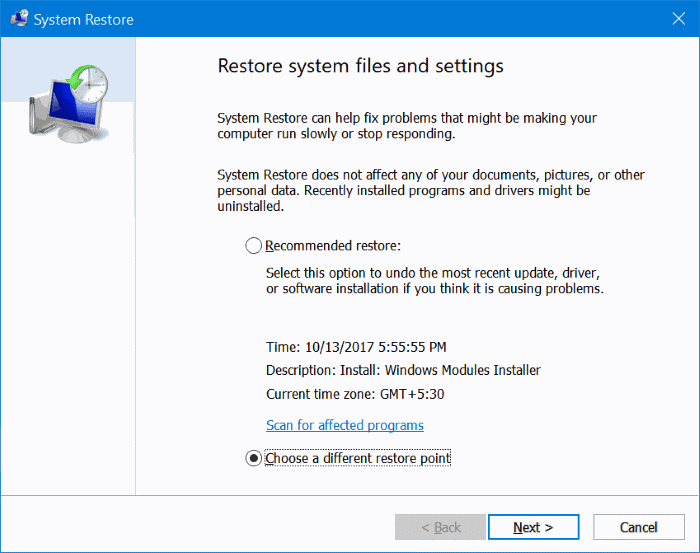The image size is (700, 553).
Task: Click the empty white left sidebar area
Action: coord(67,330)
